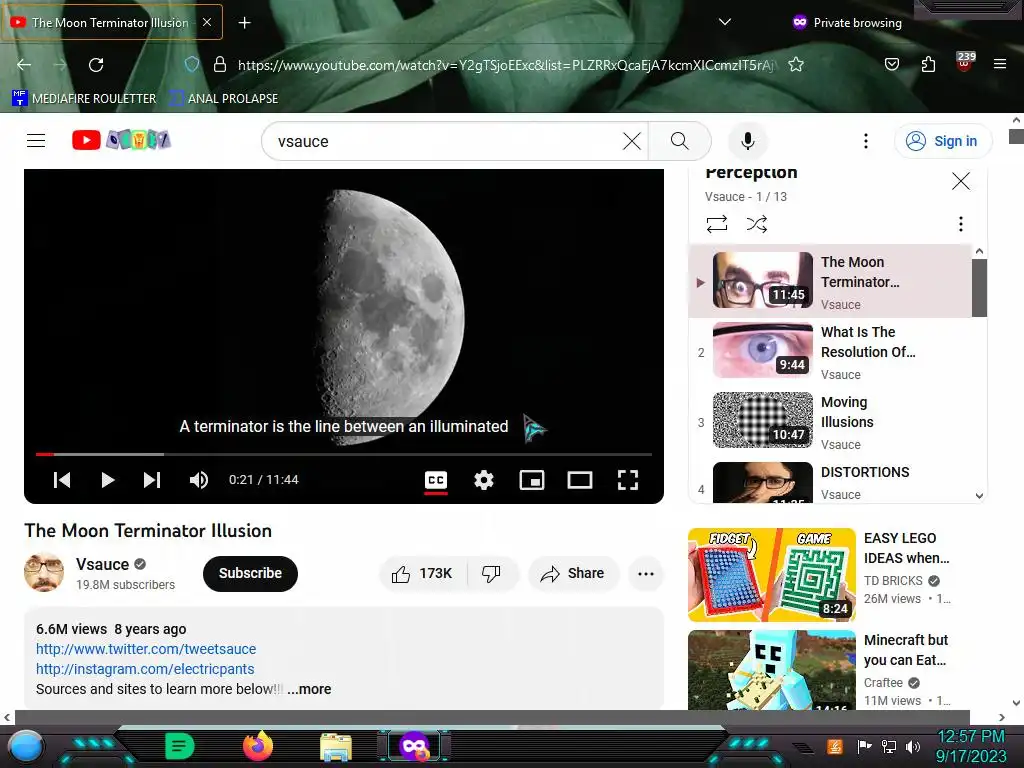The image size is (1024, 768).
Task: Click the playlist panel scrollbar
Action: (x=979, y=287)
